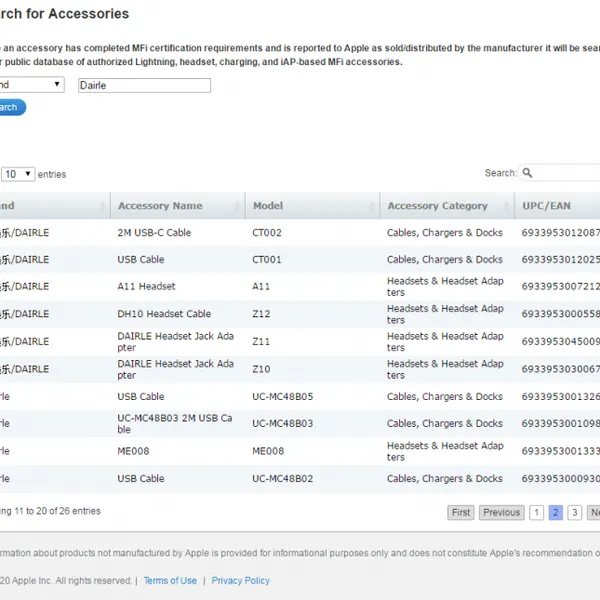
Task: Select model UC-MC48B02 cell
Action: [282, 479]
